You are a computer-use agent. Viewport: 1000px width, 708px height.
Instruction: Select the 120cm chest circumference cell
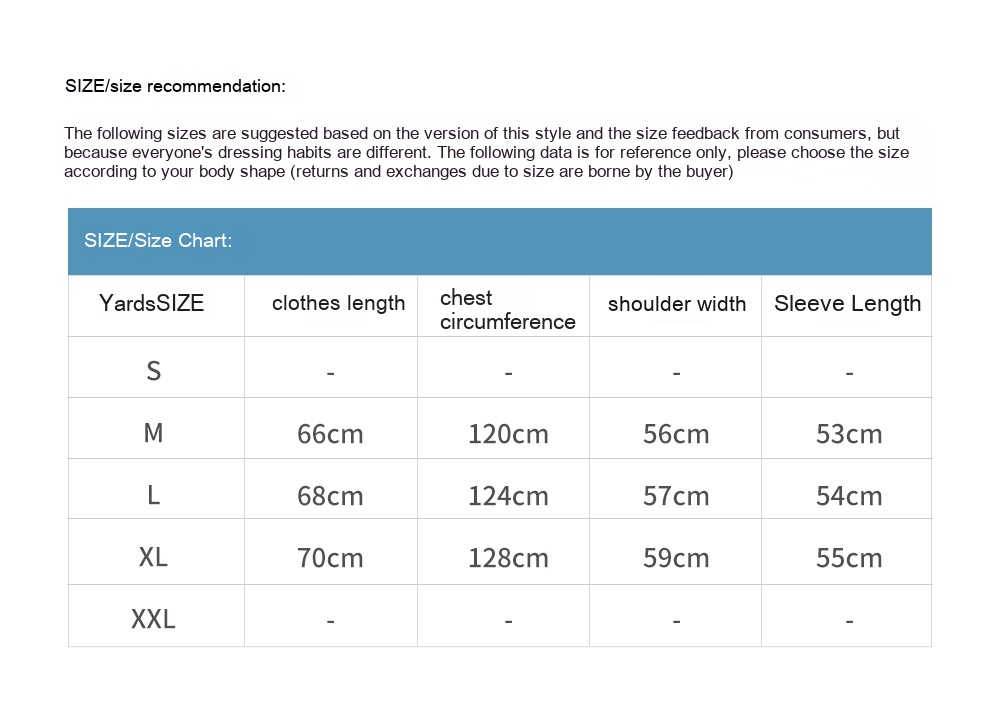click(x=508, y=434)
